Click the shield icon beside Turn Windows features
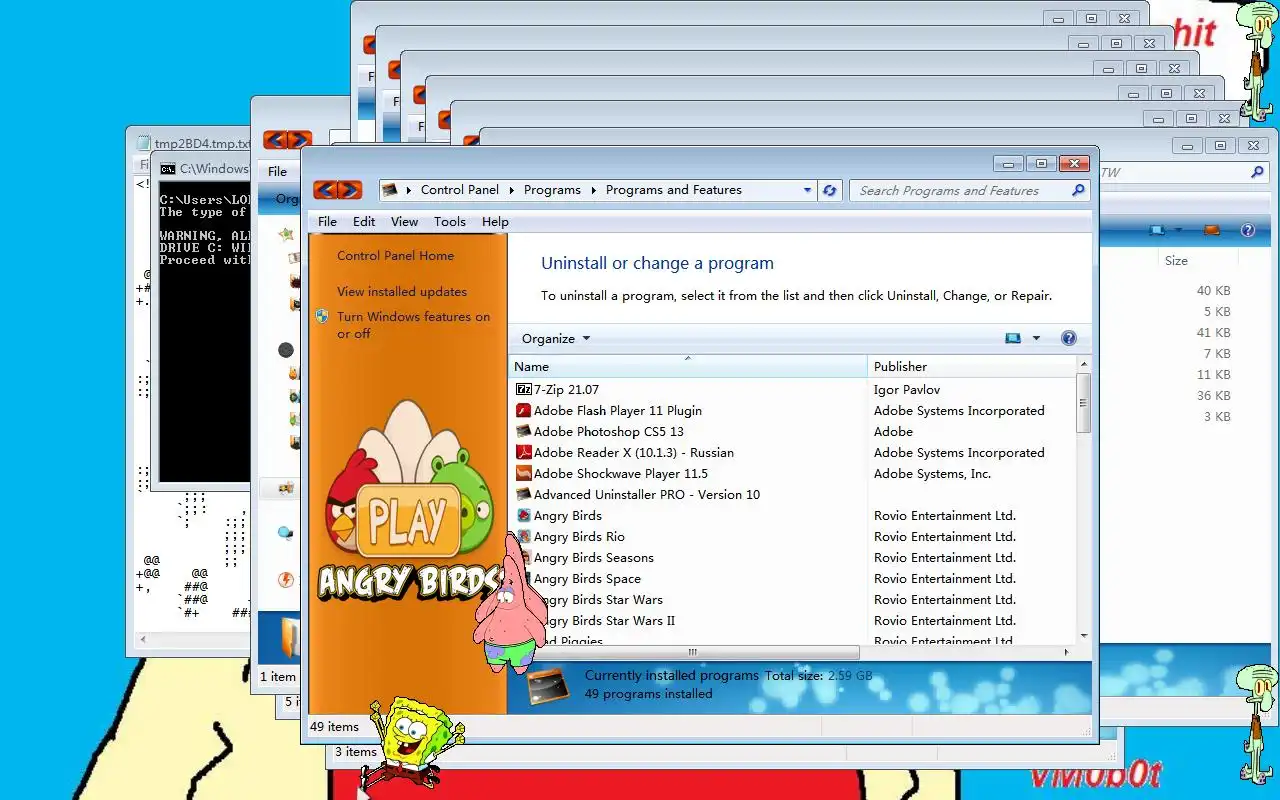This screenshot has width=1280, height=800. click(322, 316)
